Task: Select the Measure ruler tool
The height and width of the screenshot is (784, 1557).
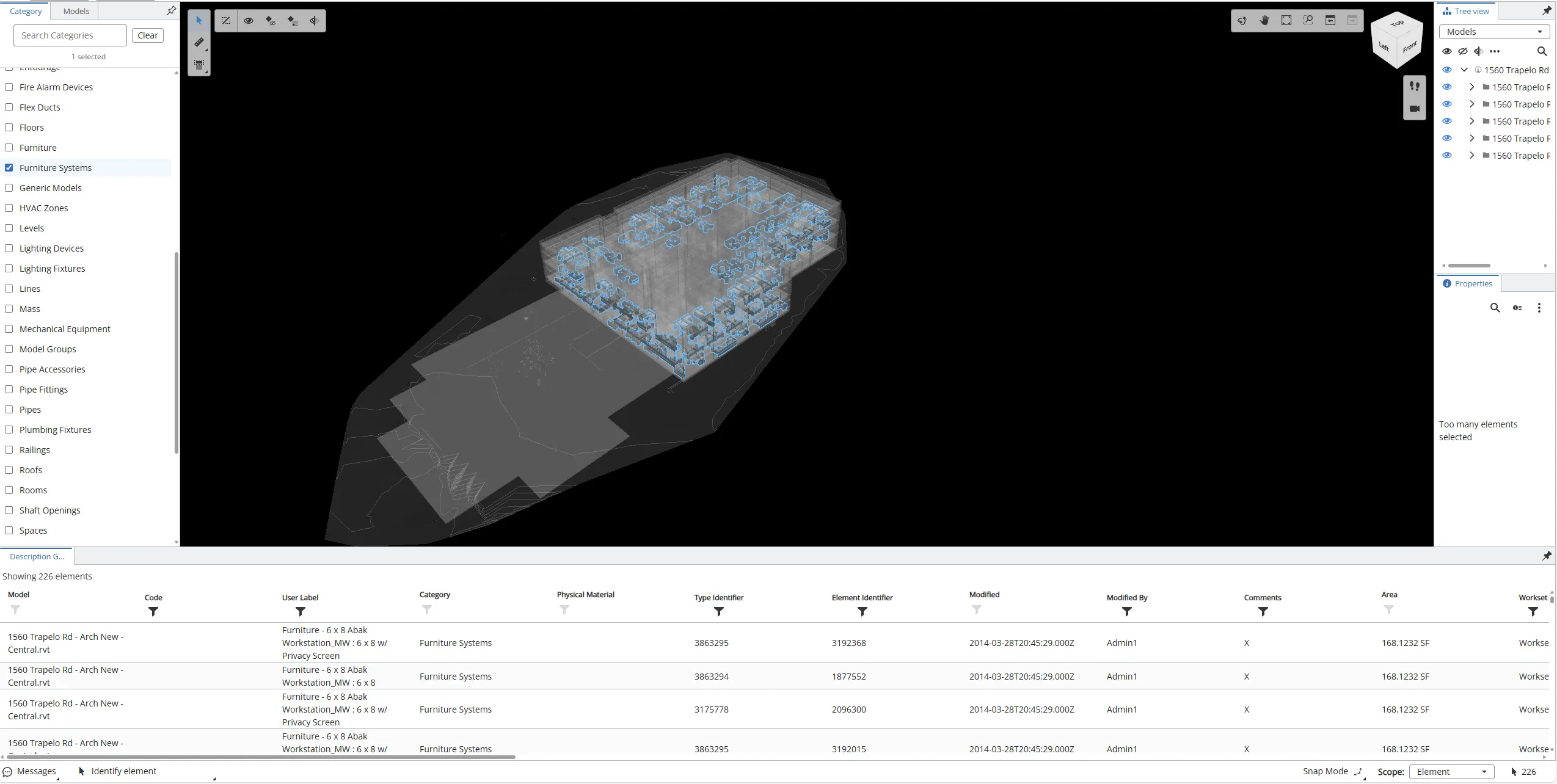Action: 199,42
